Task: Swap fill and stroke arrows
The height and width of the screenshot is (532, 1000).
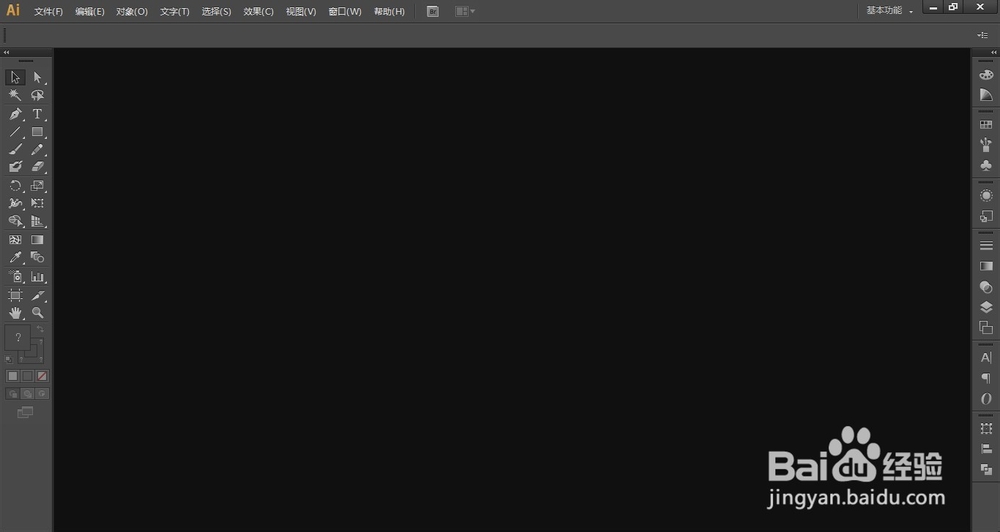Action: (x=40, y=329)
